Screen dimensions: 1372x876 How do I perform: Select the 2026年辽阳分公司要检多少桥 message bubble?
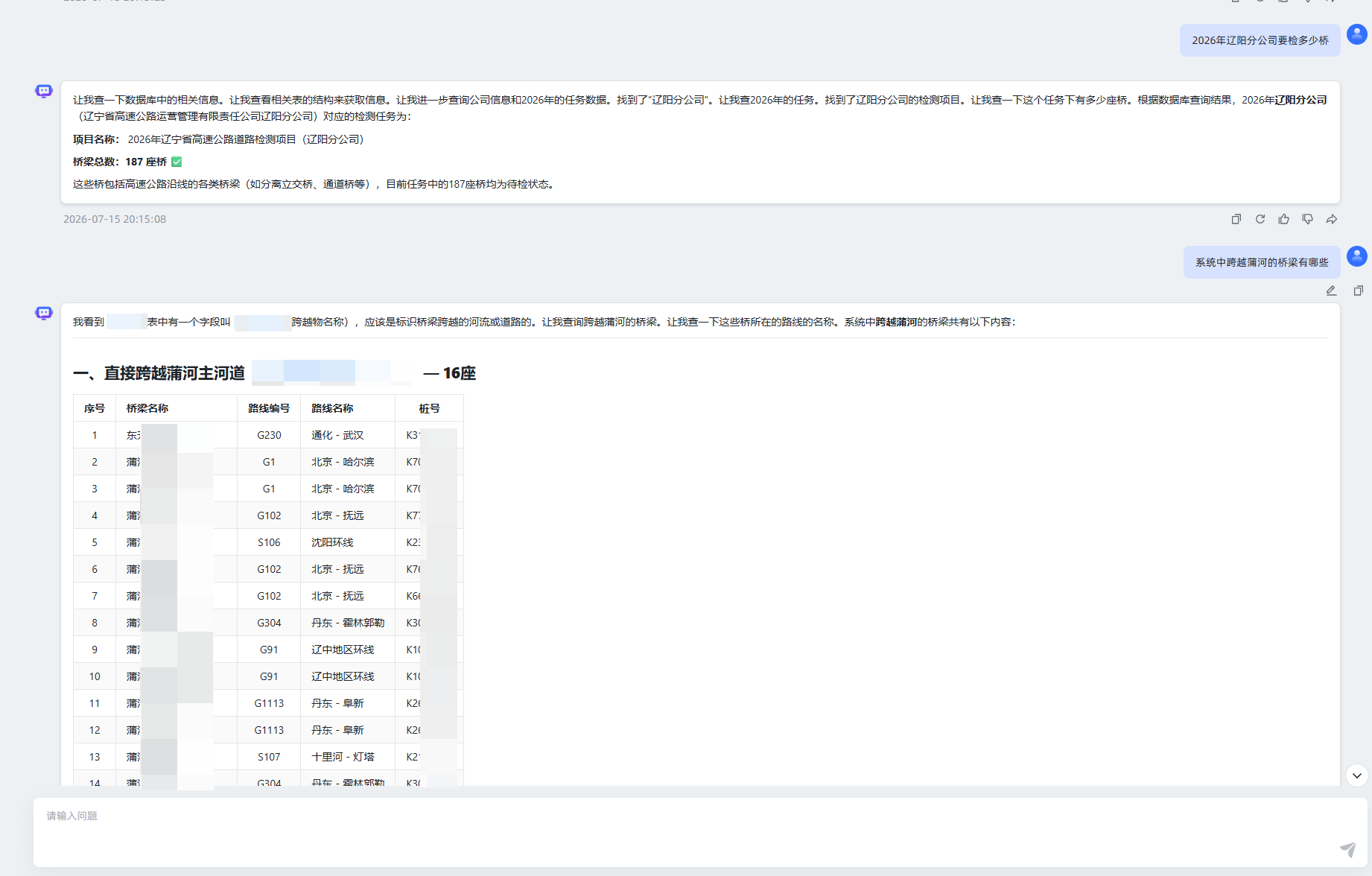(x=1260, y=40)
